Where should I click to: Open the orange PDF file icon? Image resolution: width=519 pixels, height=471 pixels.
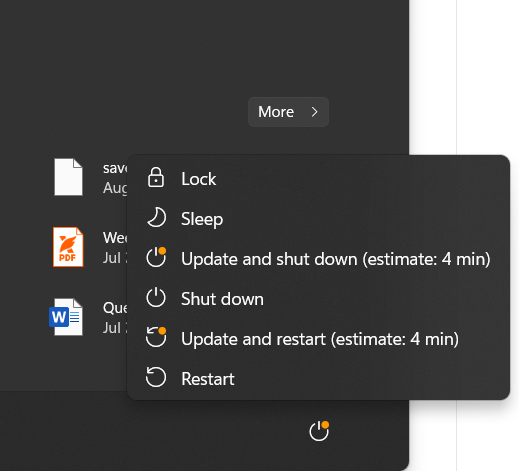pos(68,247)
